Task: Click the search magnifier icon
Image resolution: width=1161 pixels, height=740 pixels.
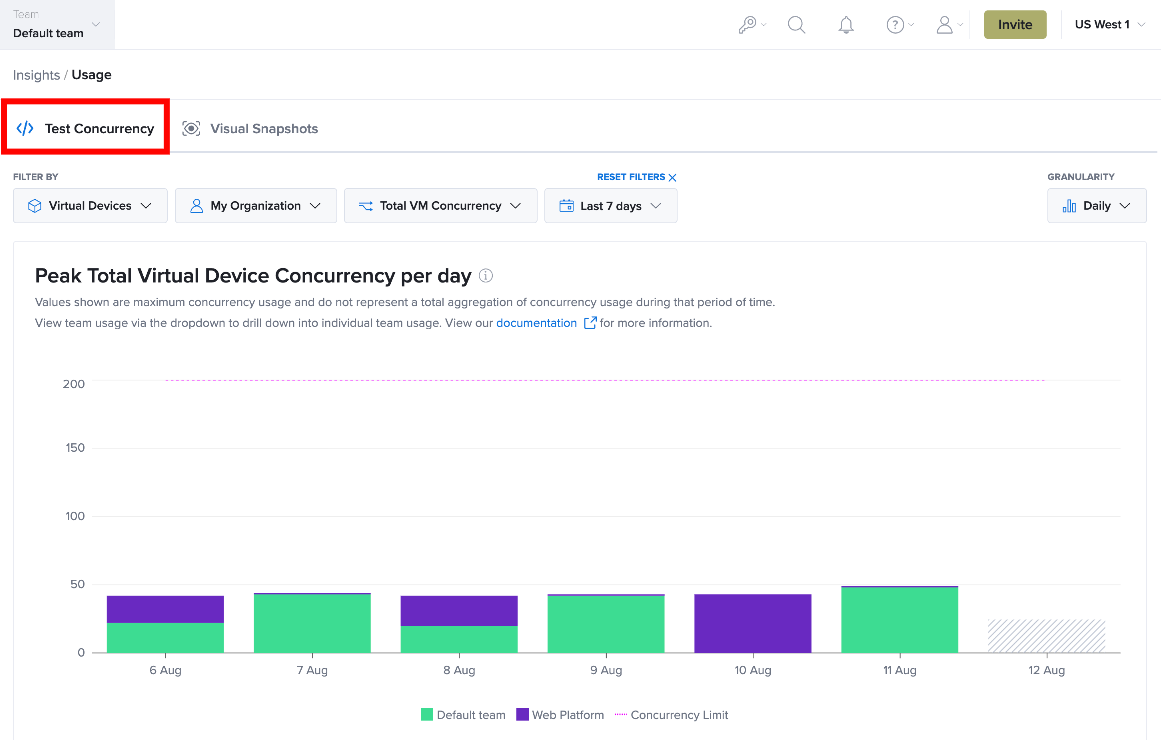Action: click(797, 25)
